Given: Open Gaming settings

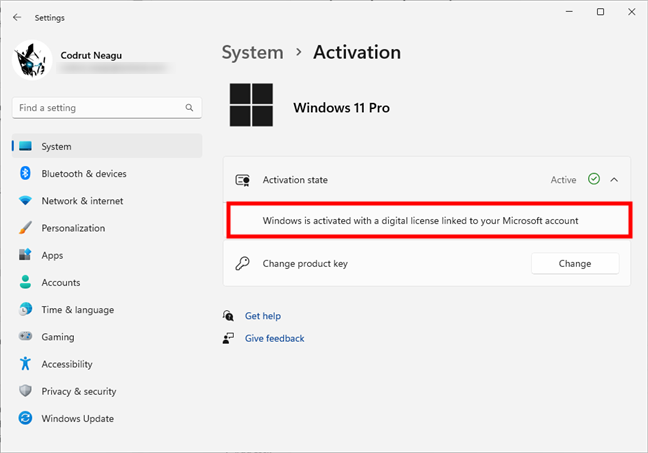Looking at the screenshot, I should click(58, 337).
